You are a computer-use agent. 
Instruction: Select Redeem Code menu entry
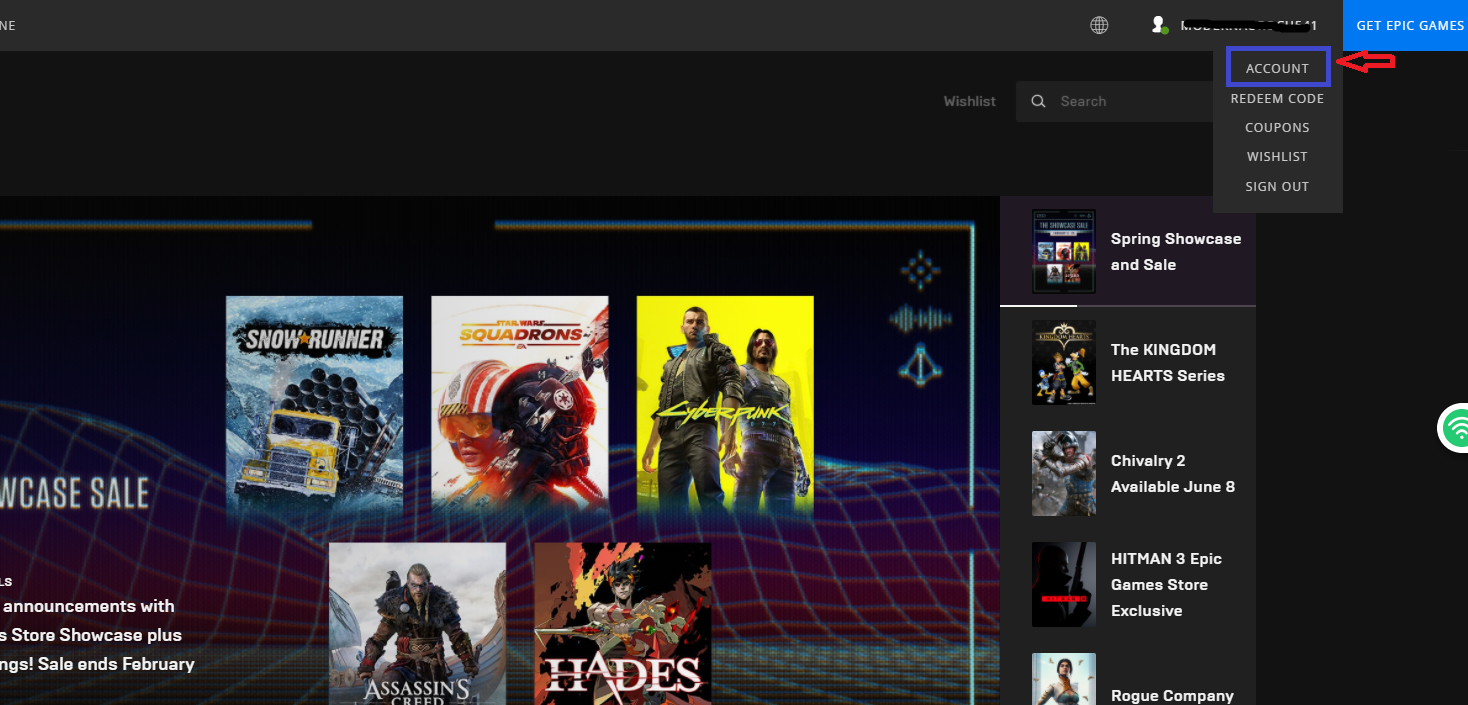pyautogui.click(x=1277, y=99)
